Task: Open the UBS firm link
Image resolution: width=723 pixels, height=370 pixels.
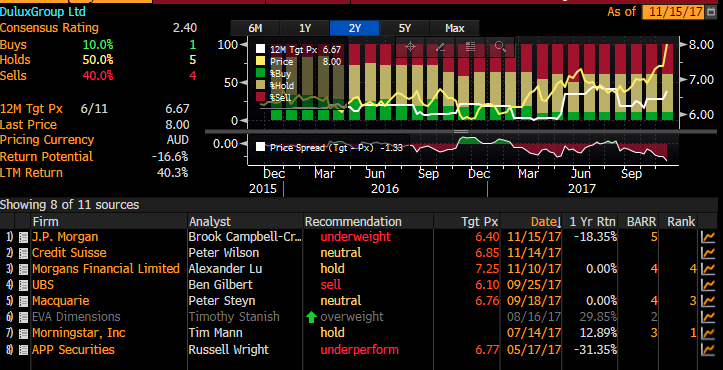Action: (43, 285)
